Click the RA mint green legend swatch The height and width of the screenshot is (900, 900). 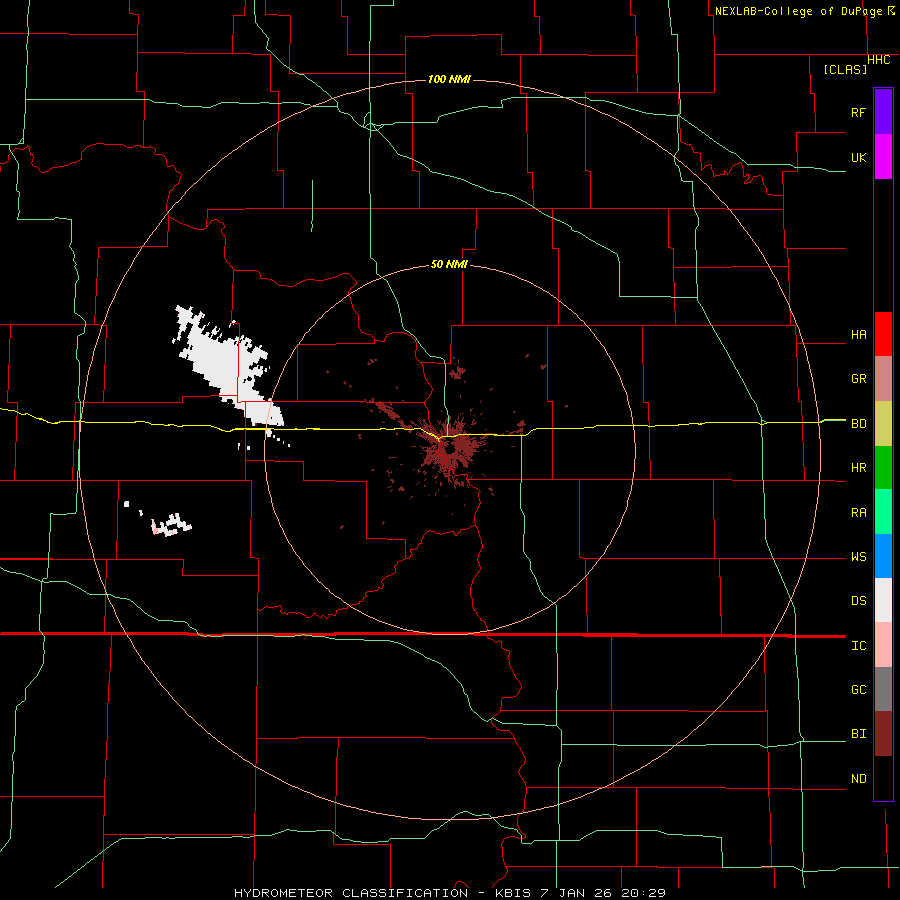pos(883,512)
